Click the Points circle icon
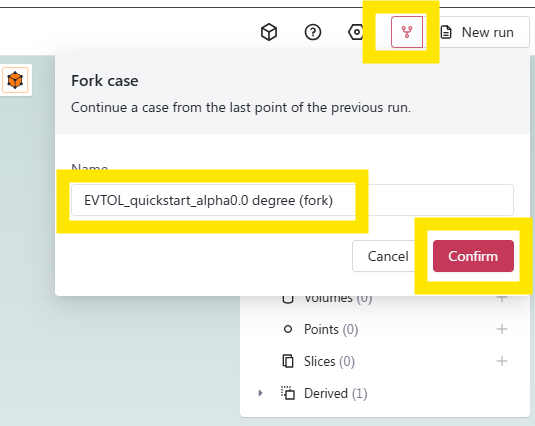The width and height of the screenshot is (535, 426). (288, 329)
